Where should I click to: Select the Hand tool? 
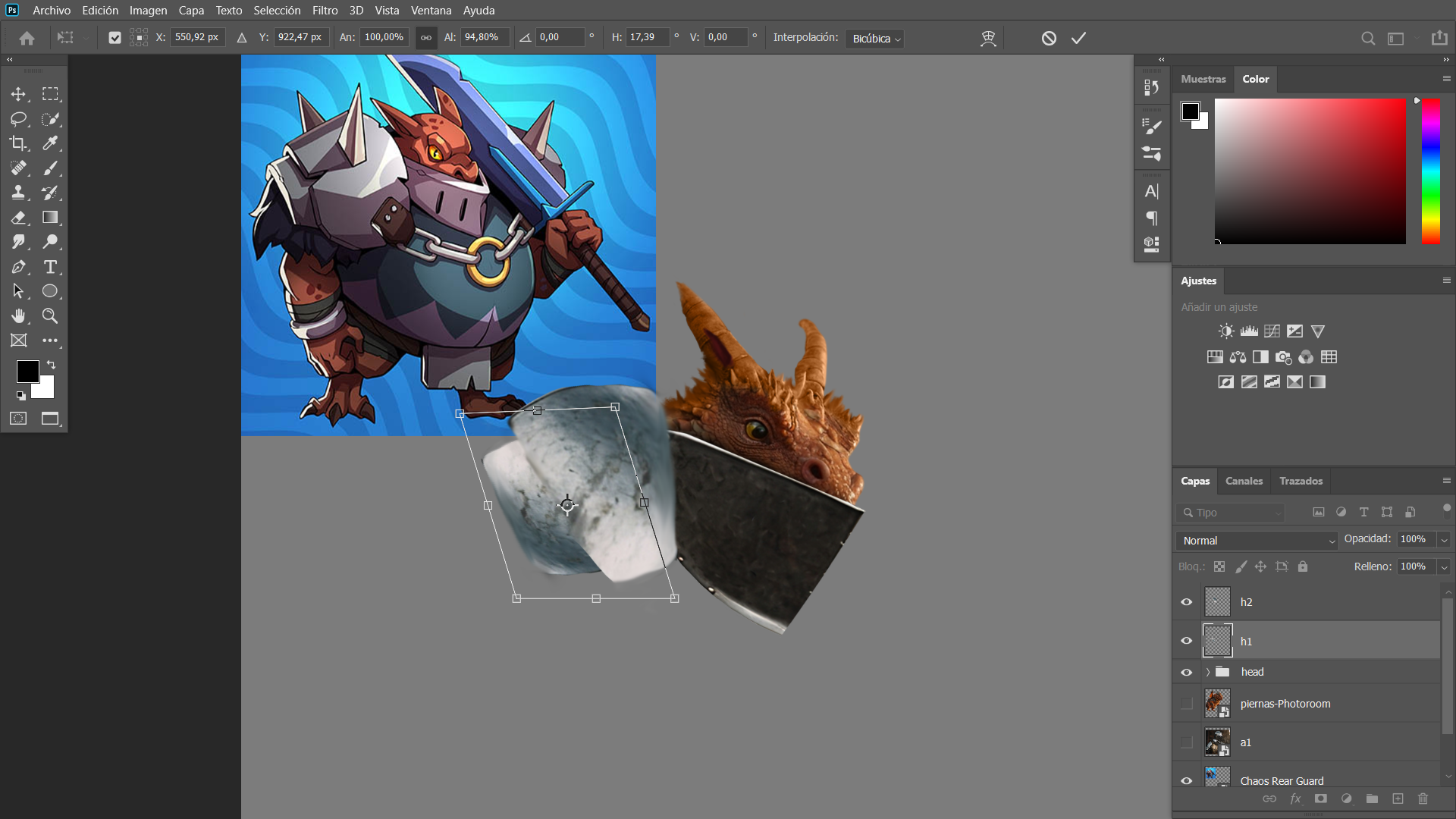pyautogui.click(x=18, y=315)
